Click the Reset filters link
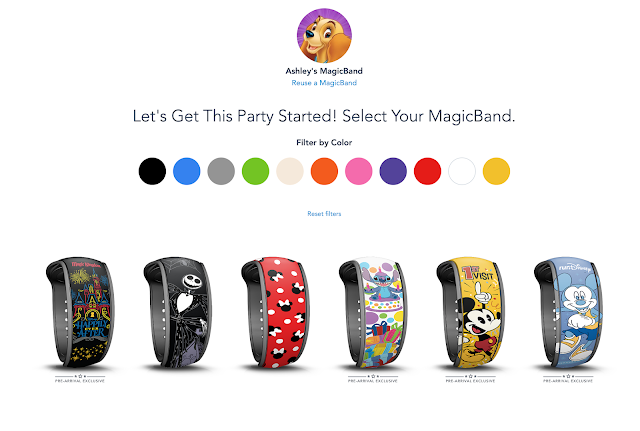The width and height of the screenshot is (640, 431). [324, 213]
